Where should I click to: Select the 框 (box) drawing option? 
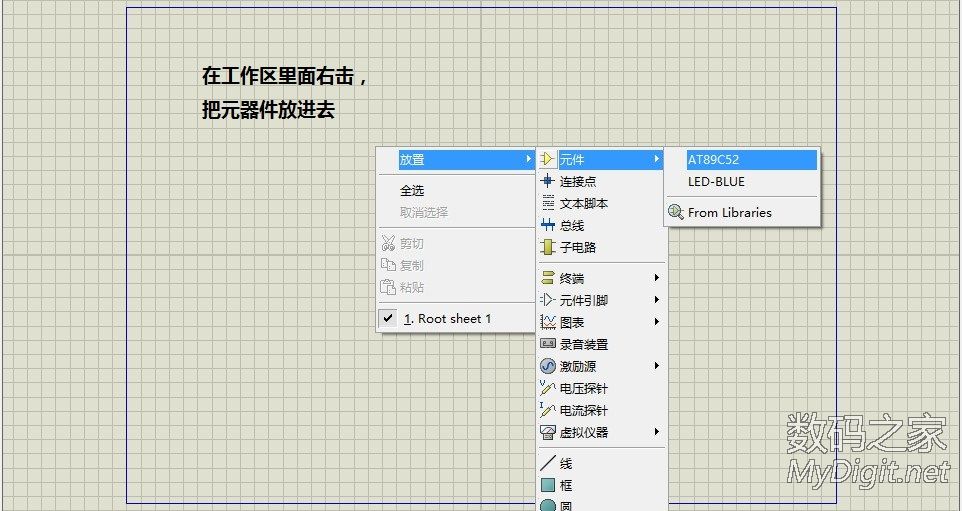[565, 486]
